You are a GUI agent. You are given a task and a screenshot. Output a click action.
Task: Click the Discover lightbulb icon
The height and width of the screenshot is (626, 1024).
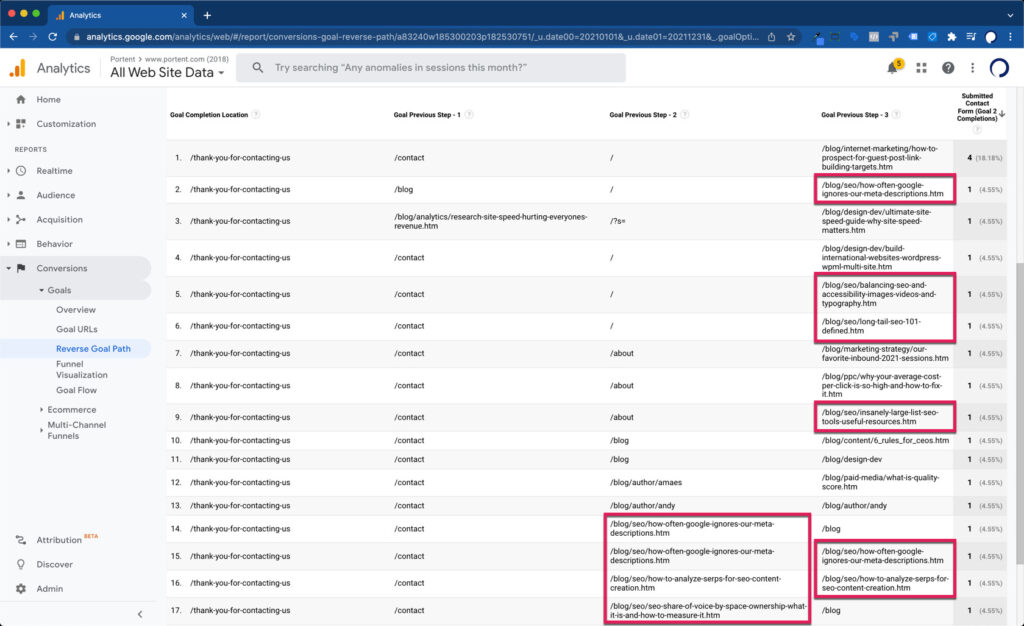click(x=21, y=564)
